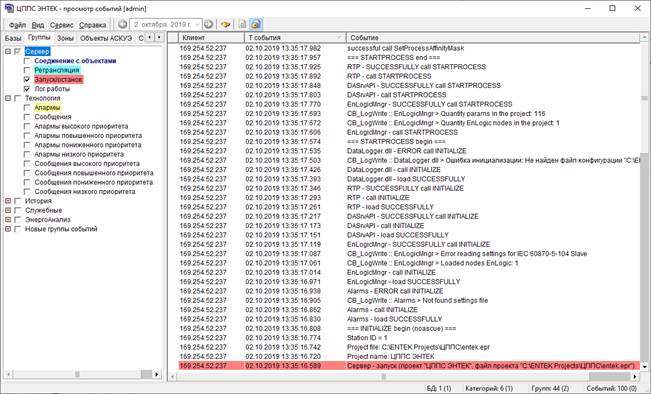This screenshot has height=394, width=651.
Task: Check the Служебные checkbox
Action: [x=17, y=210]
